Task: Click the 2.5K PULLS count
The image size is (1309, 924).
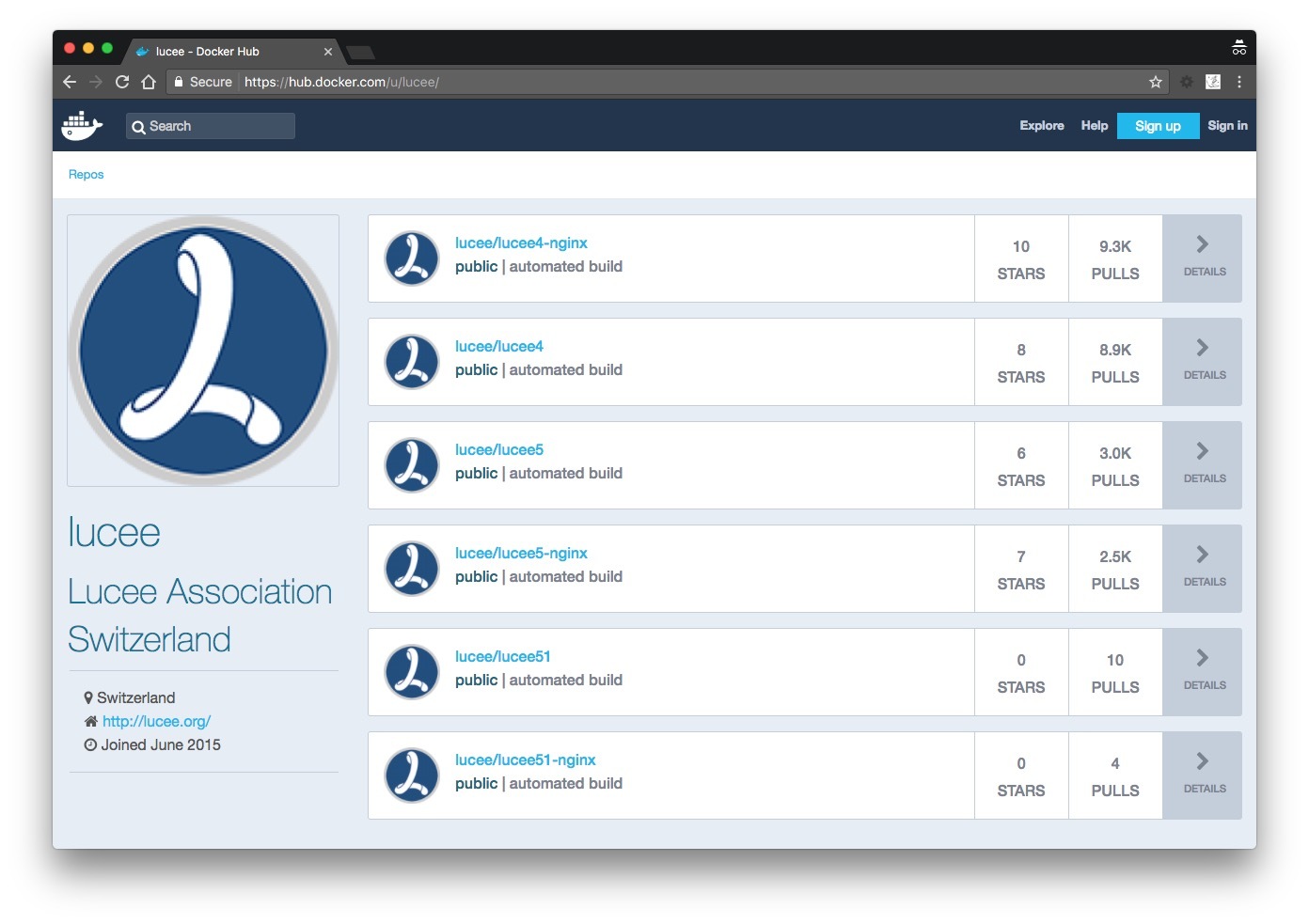Action: point(1115,570)
